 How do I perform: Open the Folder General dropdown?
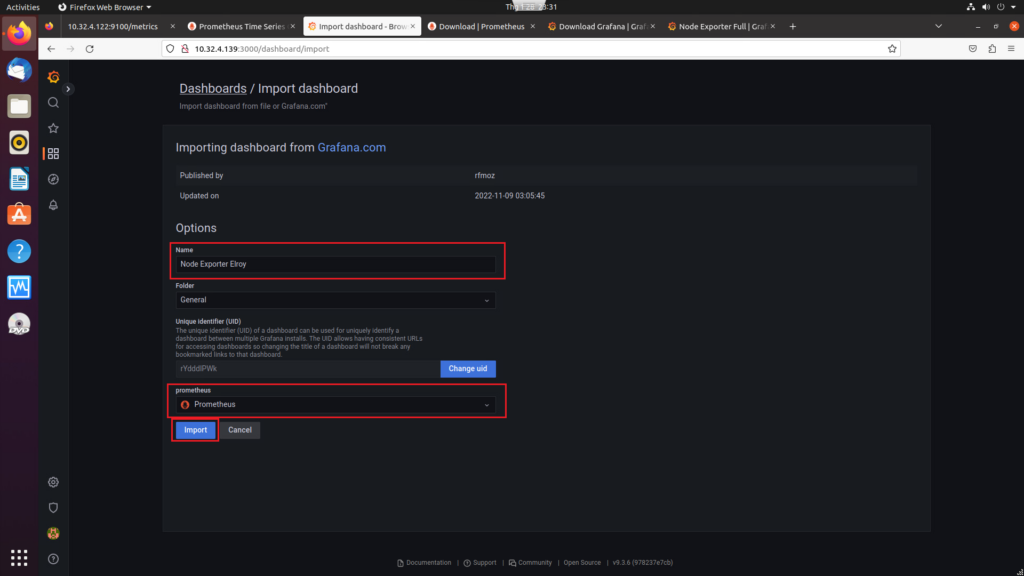(x=335, y=300)
